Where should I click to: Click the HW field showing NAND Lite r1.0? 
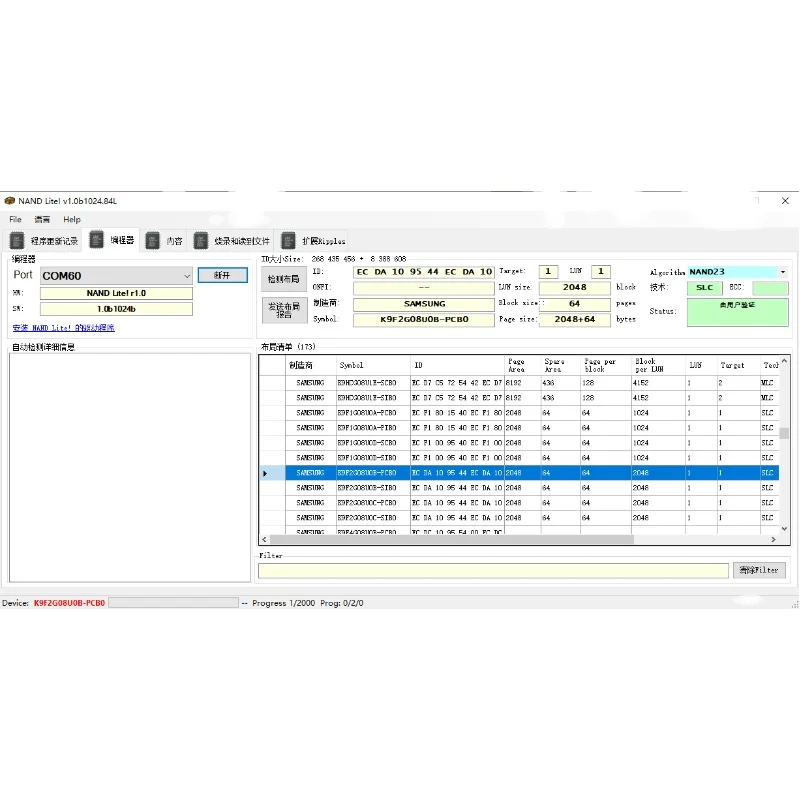pos(116,293)
